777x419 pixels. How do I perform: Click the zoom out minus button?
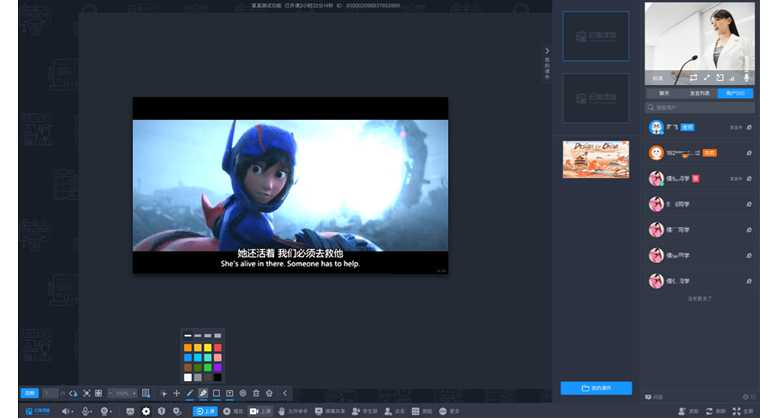click(111, 393)
